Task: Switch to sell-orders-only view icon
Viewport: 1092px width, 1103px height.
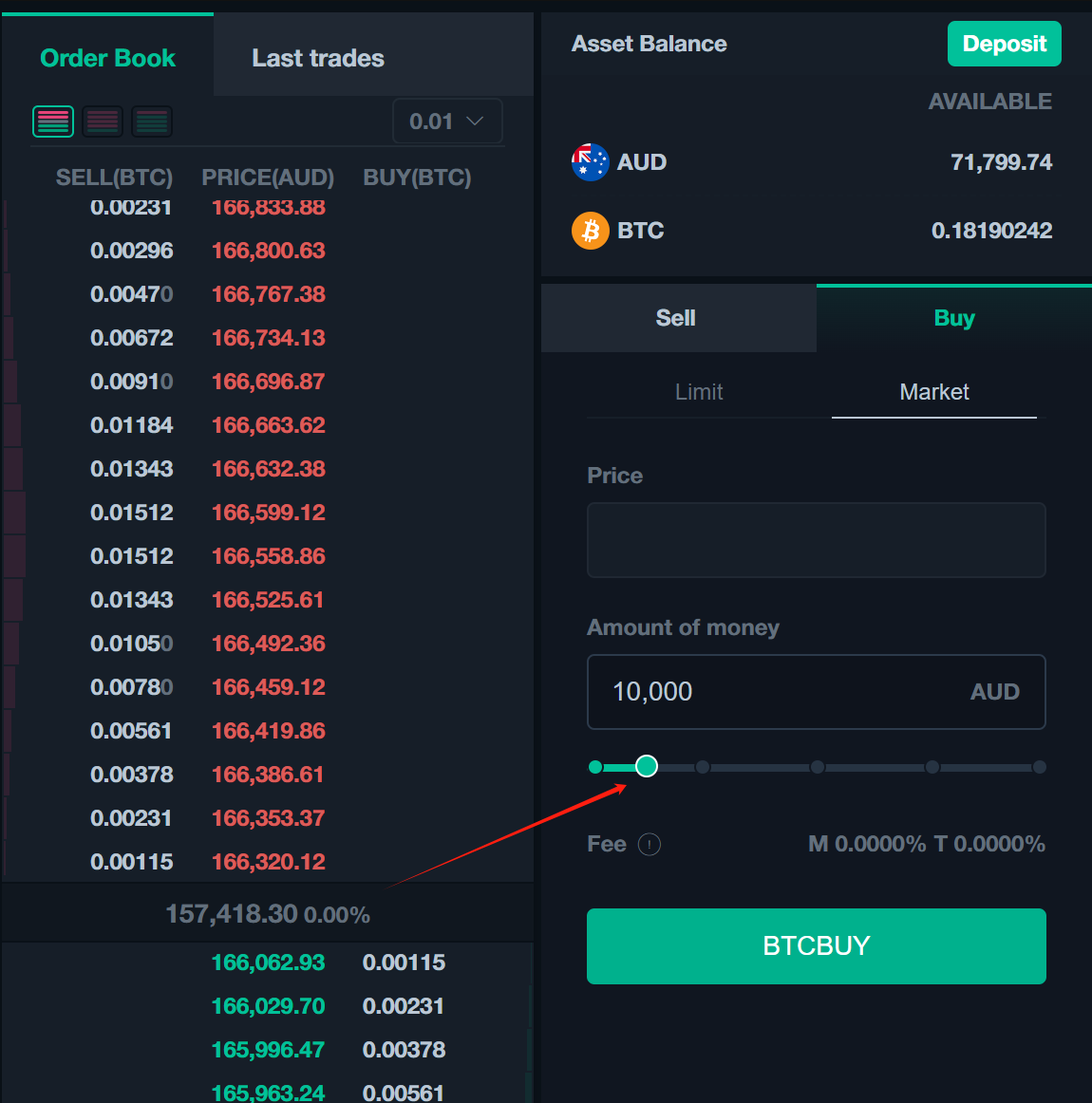Action: point(103,122)
